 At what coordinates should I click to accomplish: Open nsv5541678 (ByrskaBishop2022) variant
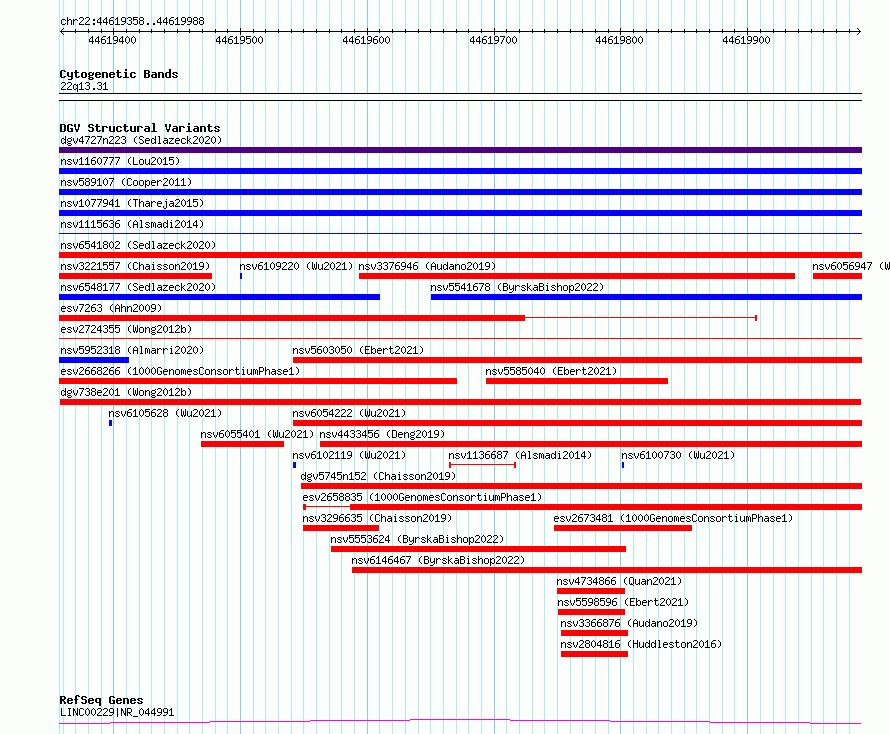coord(517,287)
